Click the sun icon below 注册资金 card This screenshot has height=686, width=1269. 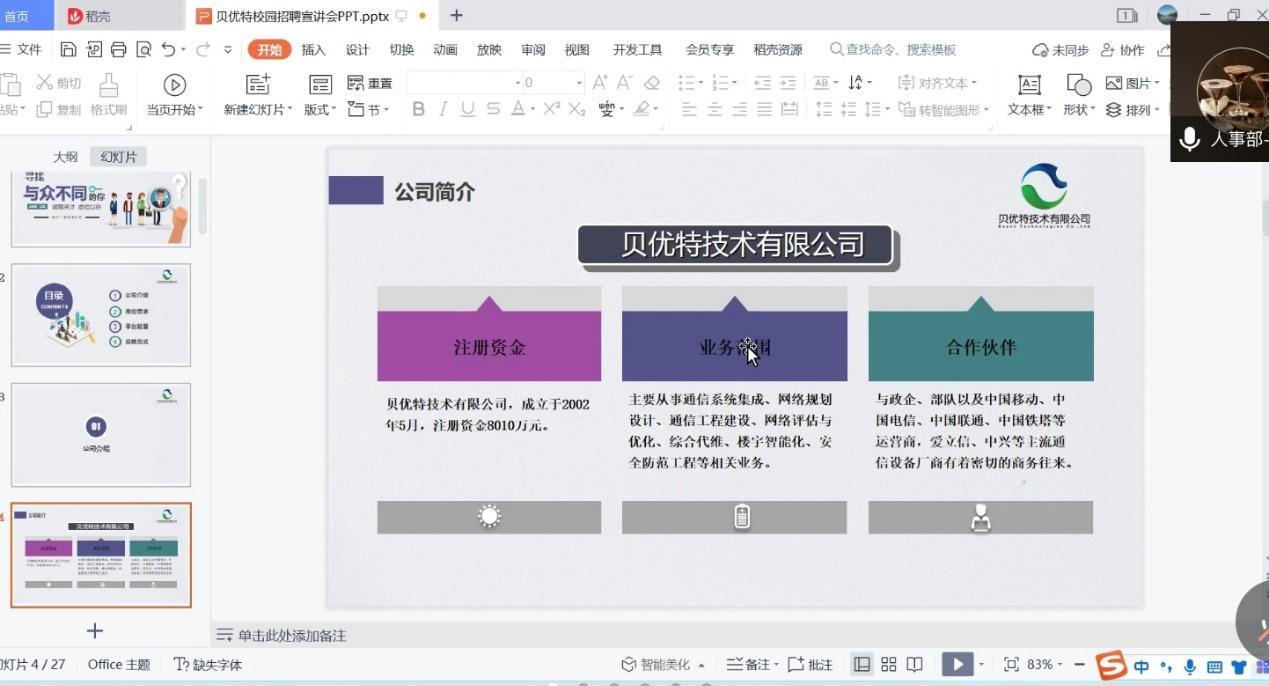489,517
